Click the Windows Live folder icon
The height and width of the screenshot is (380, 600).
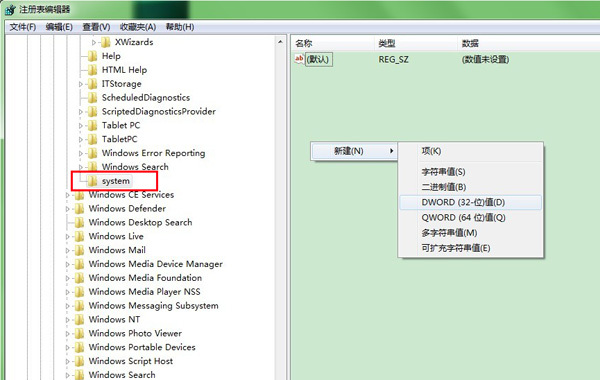click(x=79, y=236)
